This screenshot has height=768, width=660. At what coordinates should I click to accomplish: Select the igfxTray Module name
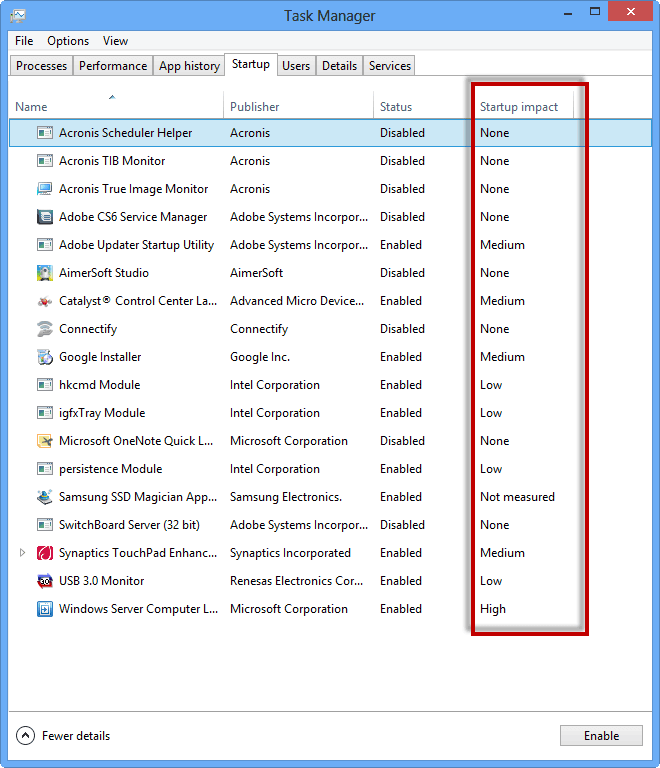coord(102,413)
